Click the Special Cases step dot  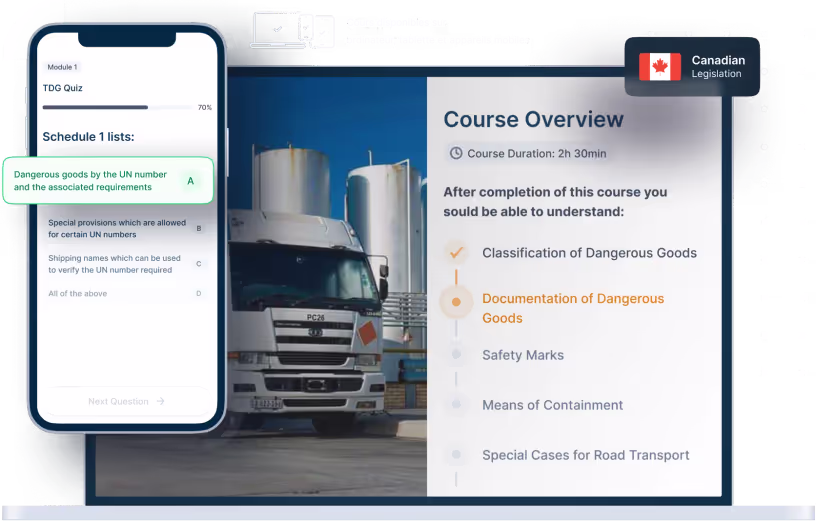click(456, 454)
